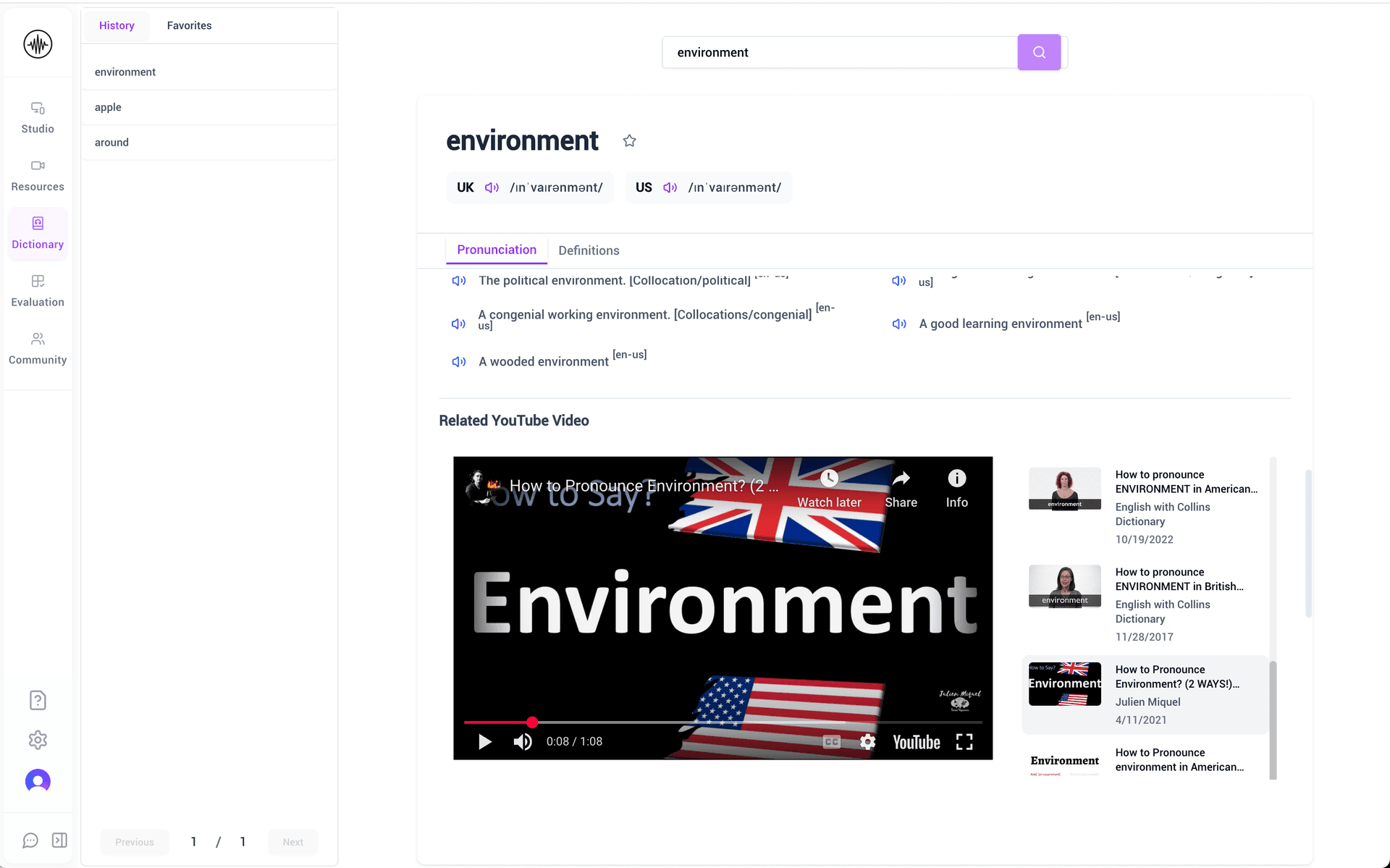The width and height of the screenshot is (1390, 868).
Task: Click the purple search button
Action: coord(1038,52)
